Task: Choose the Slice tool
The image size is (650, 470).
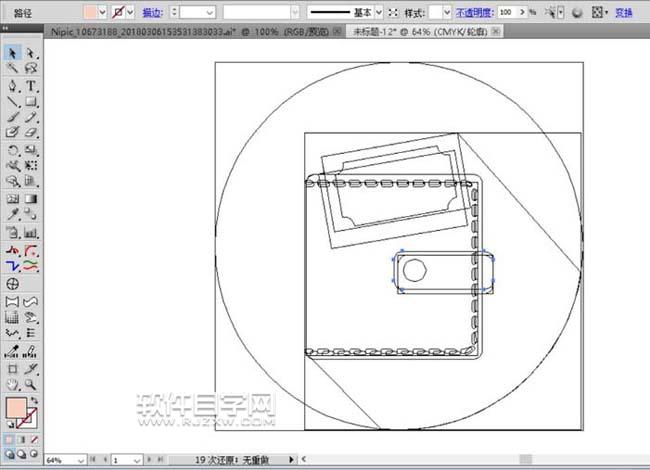Action: 31,368
